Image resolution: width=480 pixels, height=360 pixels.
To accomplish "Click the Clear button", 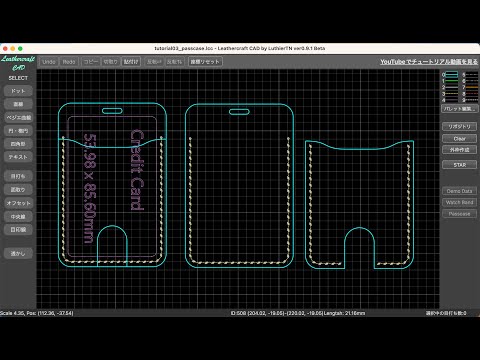I will tap(460, 138).
